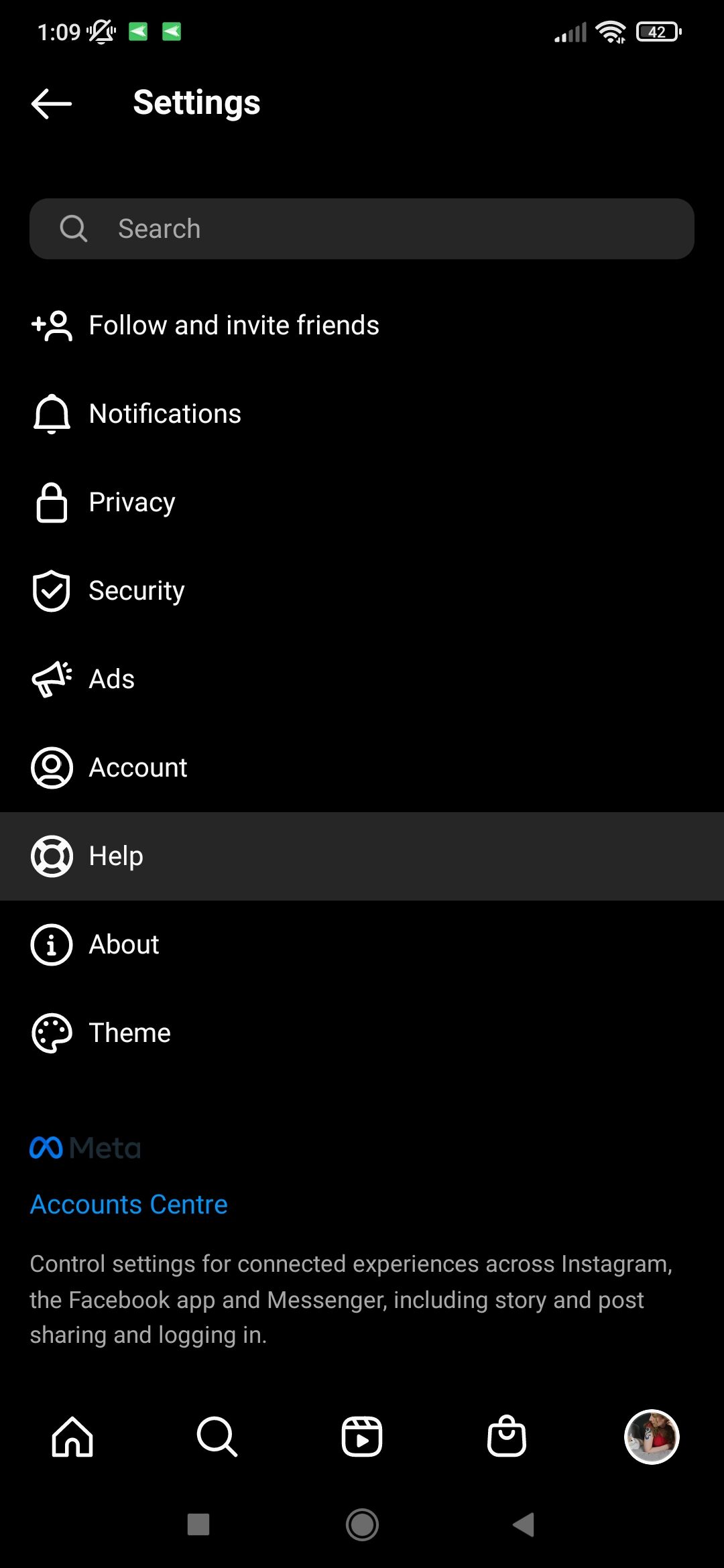Open profile via avatar thumbnail

coord(652,1437)
